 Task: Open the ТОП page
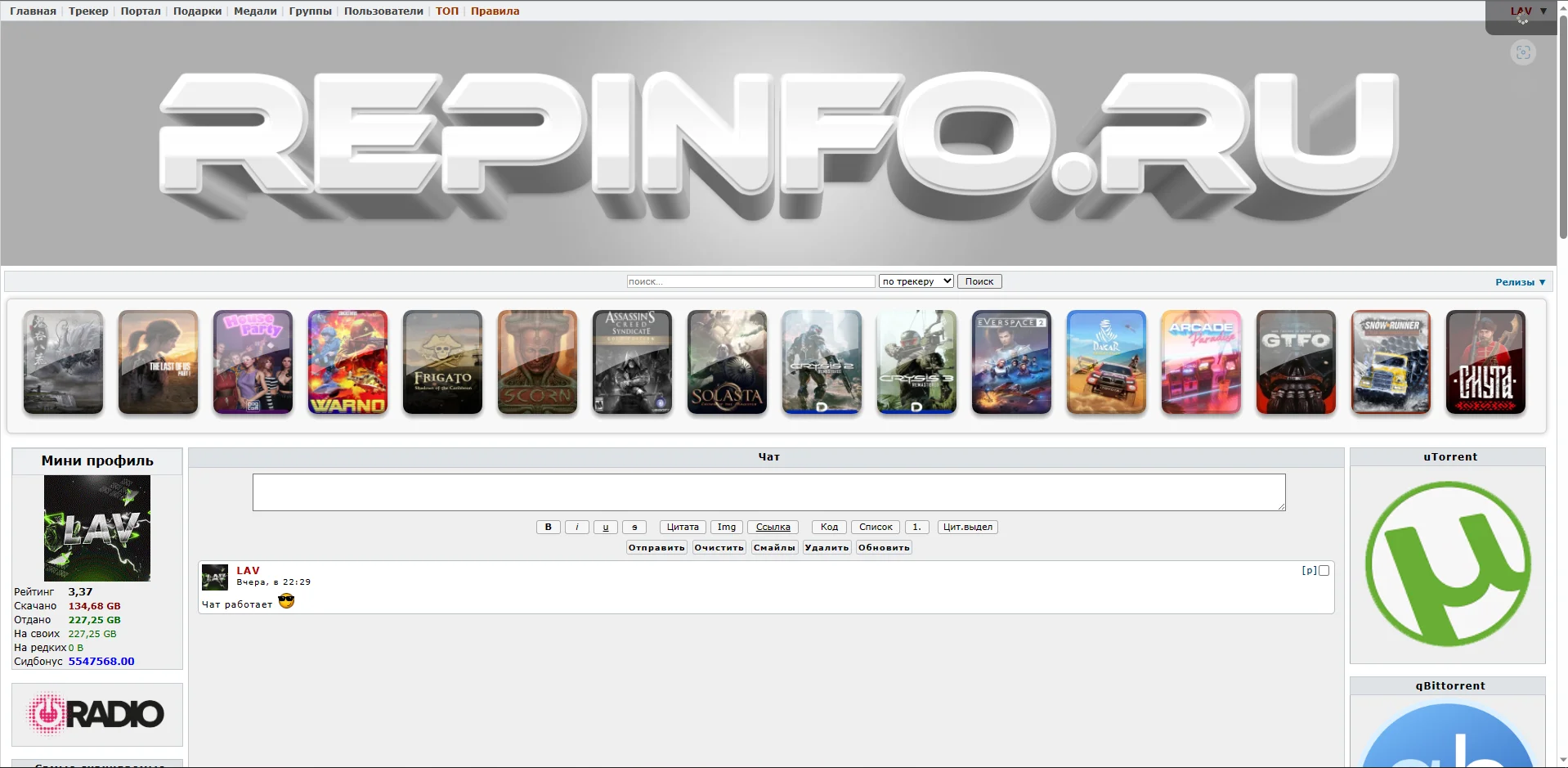[x=447, y=11]
